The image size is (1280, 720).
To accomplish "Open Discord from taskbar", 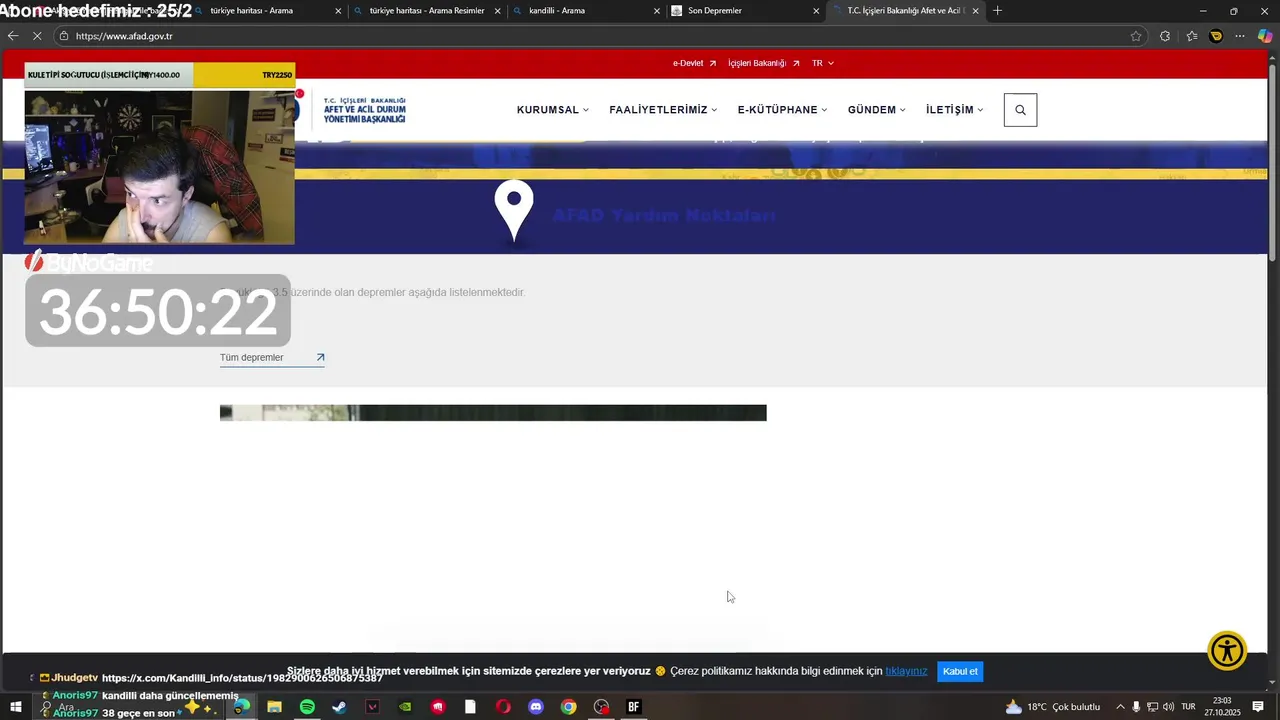I will 535,707.
